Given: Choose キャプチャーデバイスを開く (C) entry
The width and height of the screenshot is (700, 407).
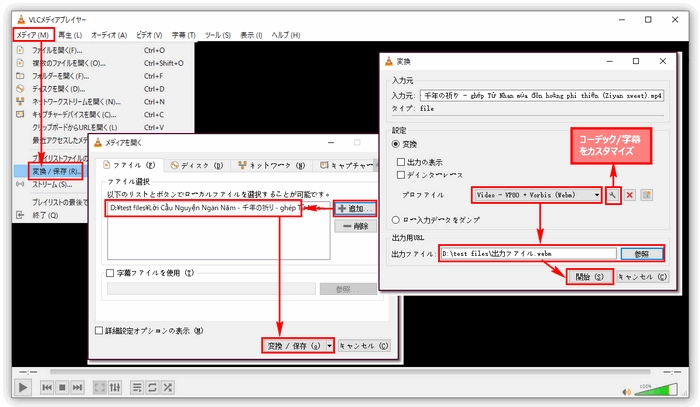Looking at the screenshot, I should (104, 115).
